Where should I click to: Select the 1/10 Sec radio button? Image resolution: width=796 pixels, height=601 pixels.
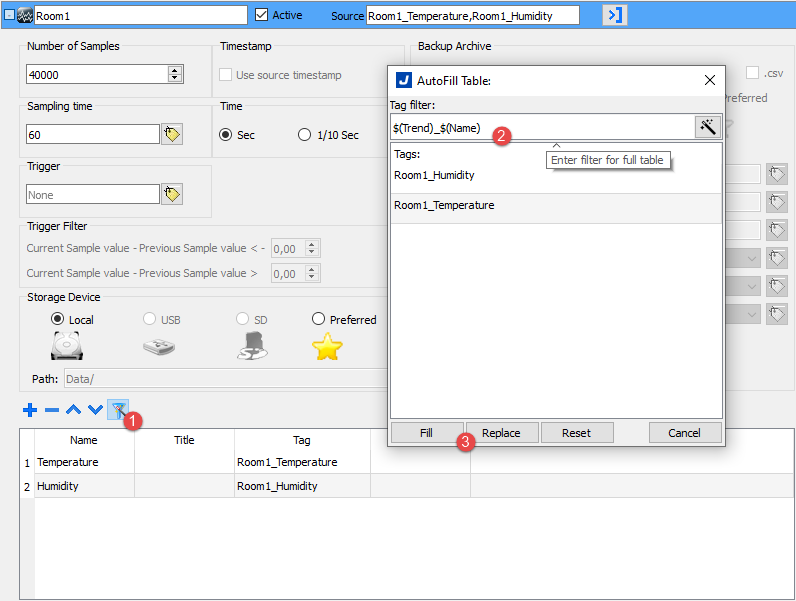click(x=304, y=135)
